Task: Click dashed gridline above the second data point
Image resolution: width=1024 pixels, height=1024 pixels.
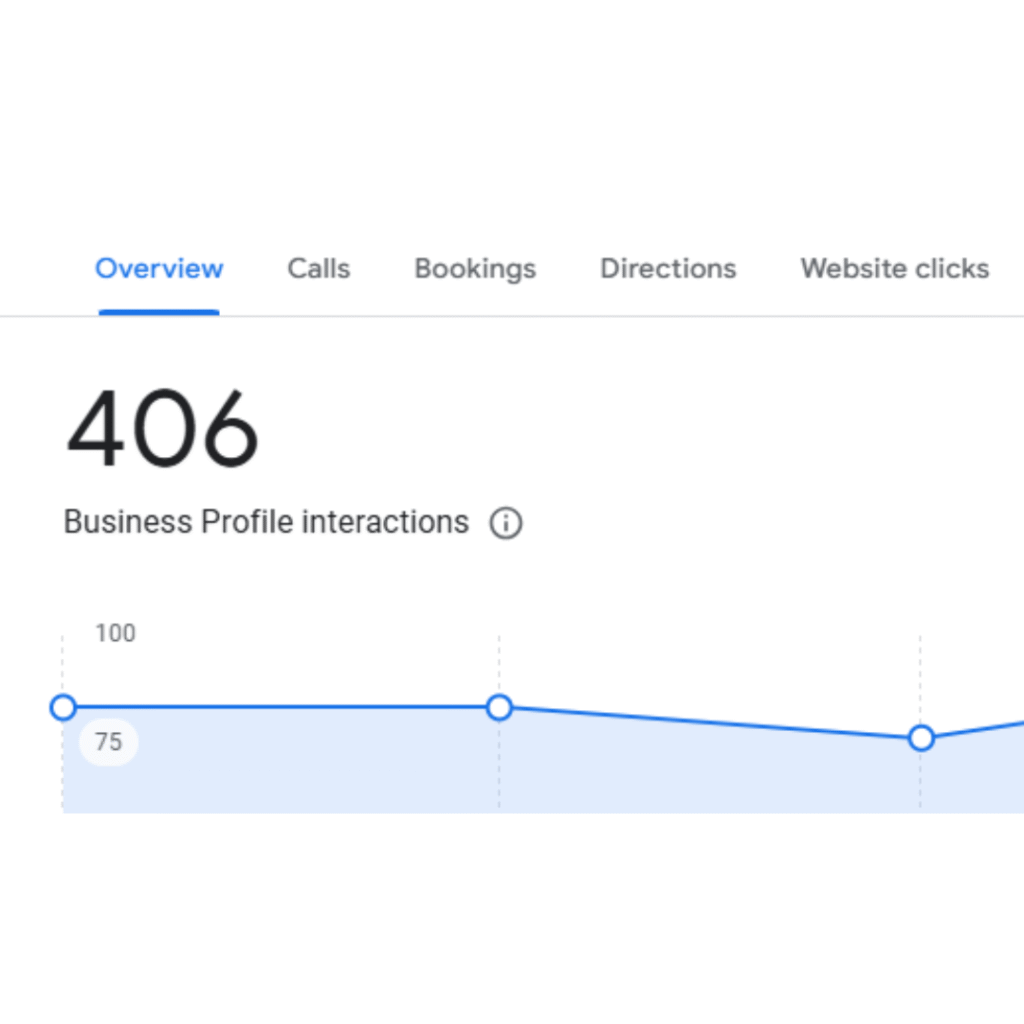Action: 499,662
